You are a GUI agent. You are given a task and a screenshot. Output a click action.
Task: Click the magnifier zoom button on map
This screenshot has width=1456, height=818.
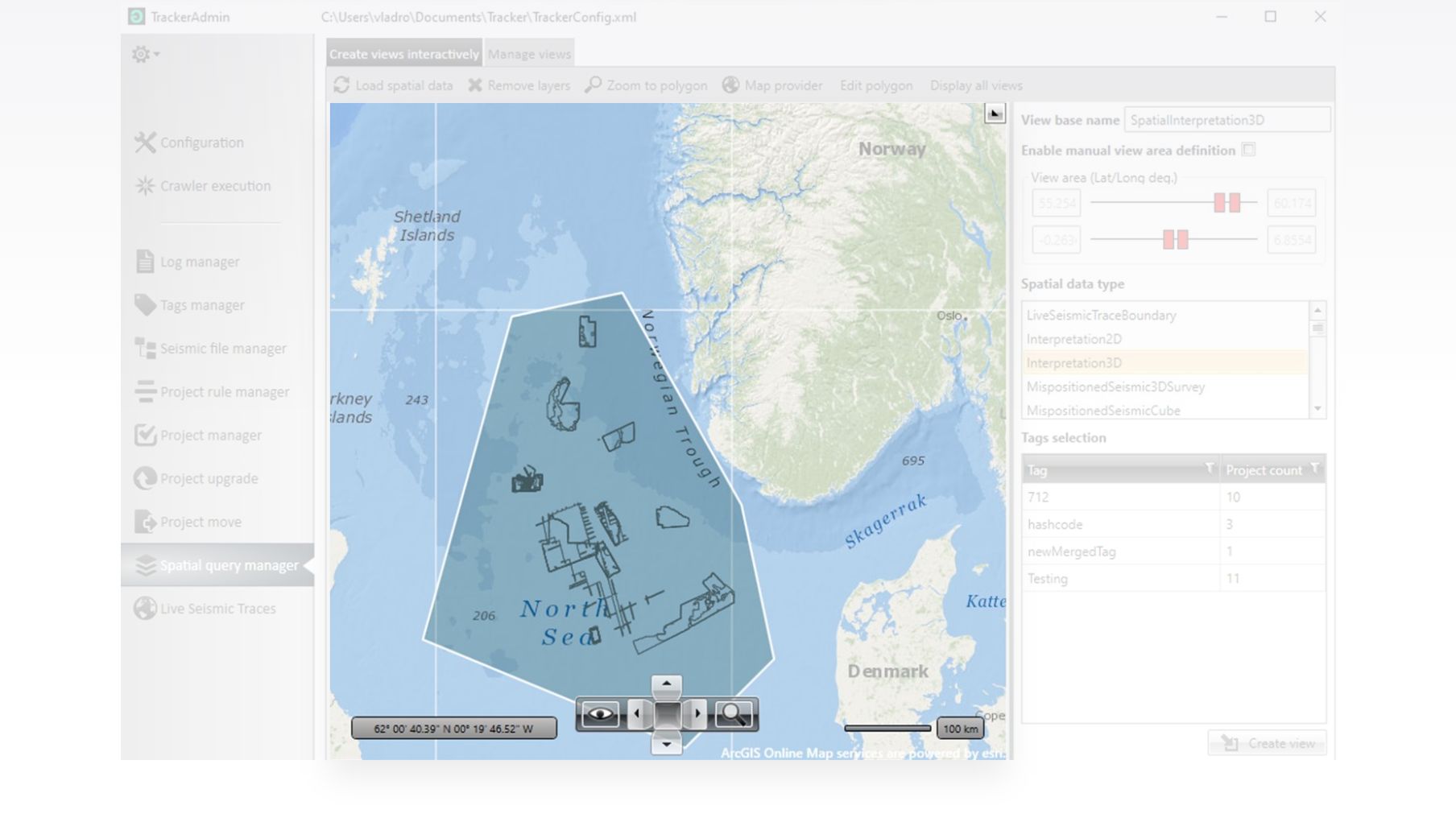click(x=734, y=714)
